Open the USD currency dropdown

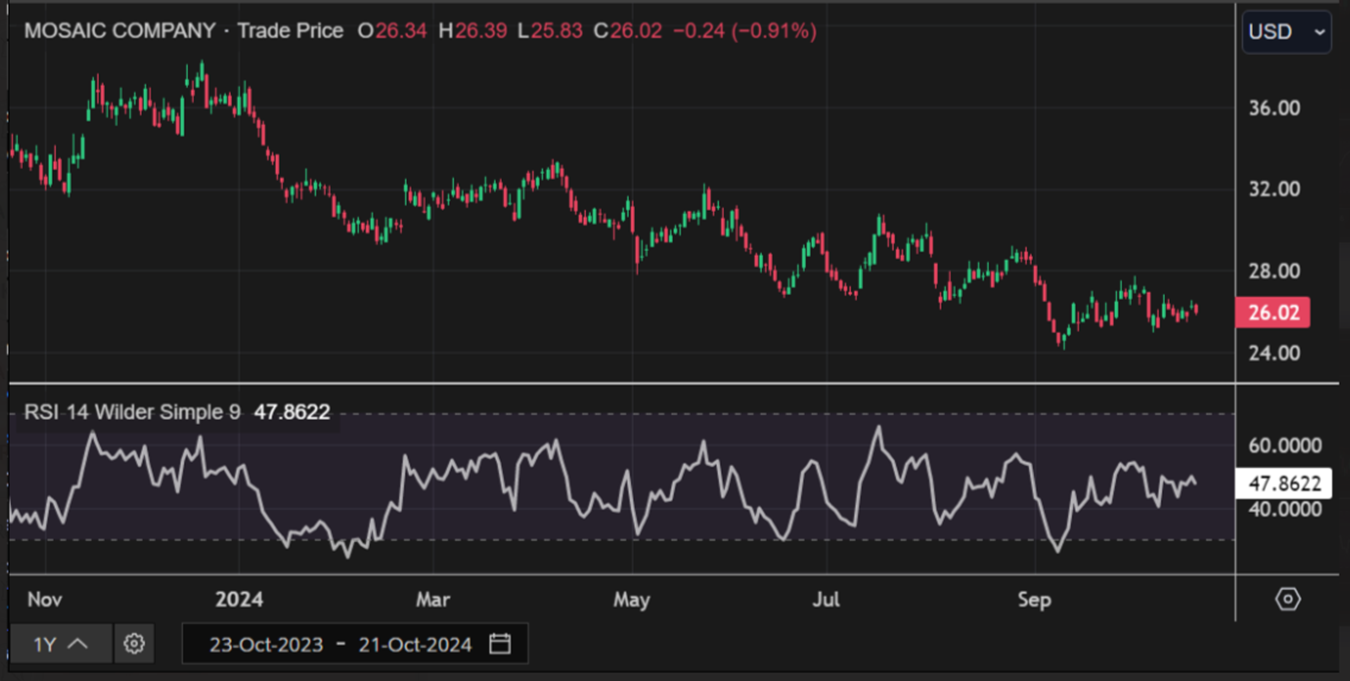pos(1286,32)
